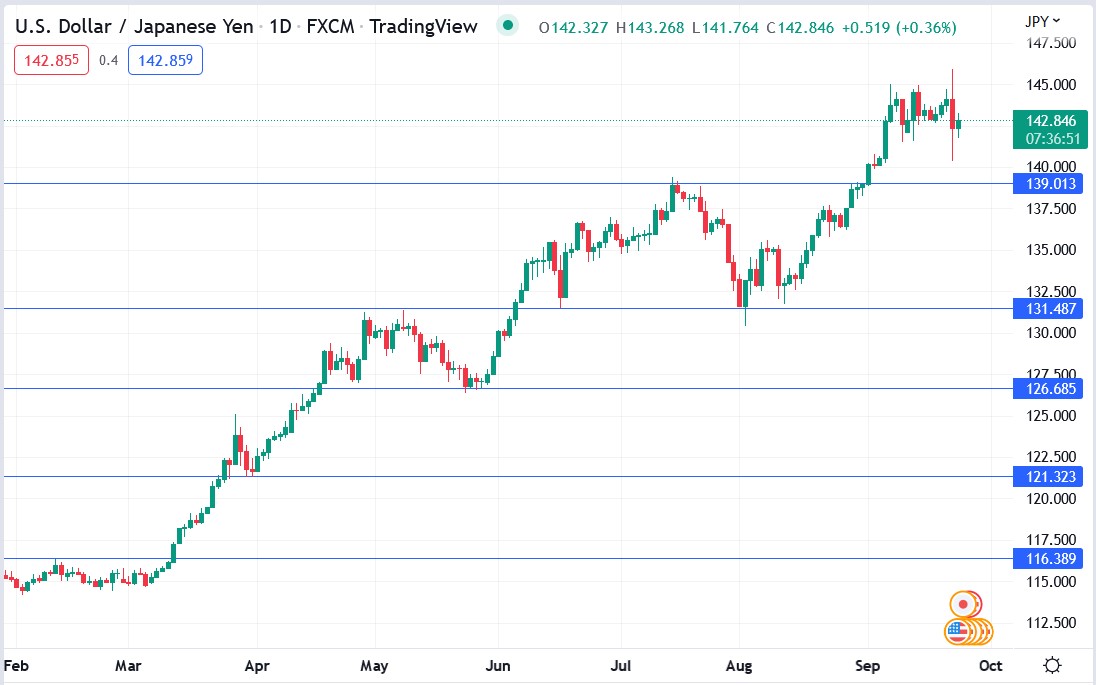This screenshot has height=685, width=1096.
Task: Click the Apr label on time axis
Action: pos(257,665)
